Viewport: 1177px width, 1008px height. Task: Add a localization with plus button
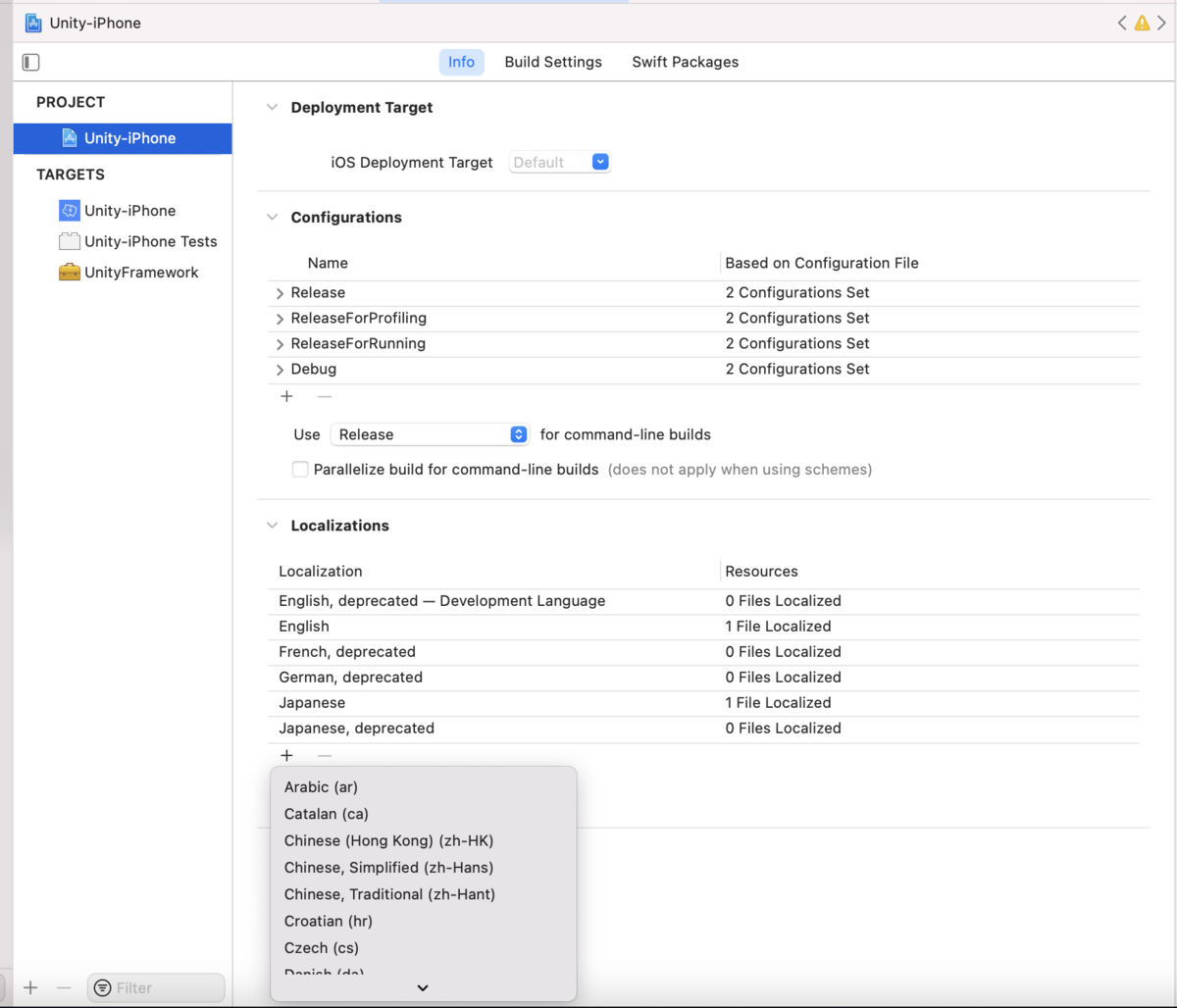[x=286, y=755]
